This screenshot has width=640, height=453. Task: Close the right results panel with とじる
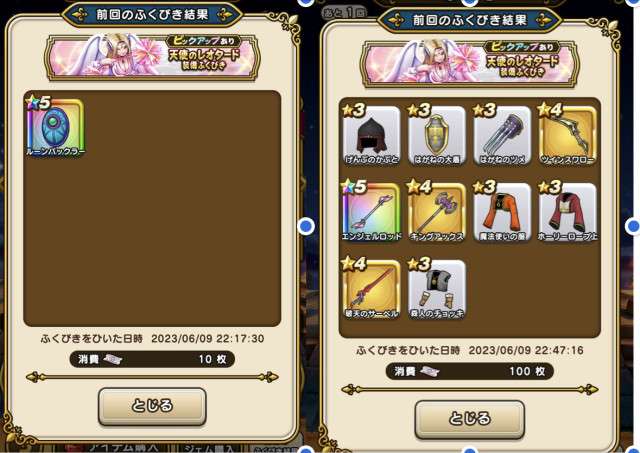pos(469,419)
